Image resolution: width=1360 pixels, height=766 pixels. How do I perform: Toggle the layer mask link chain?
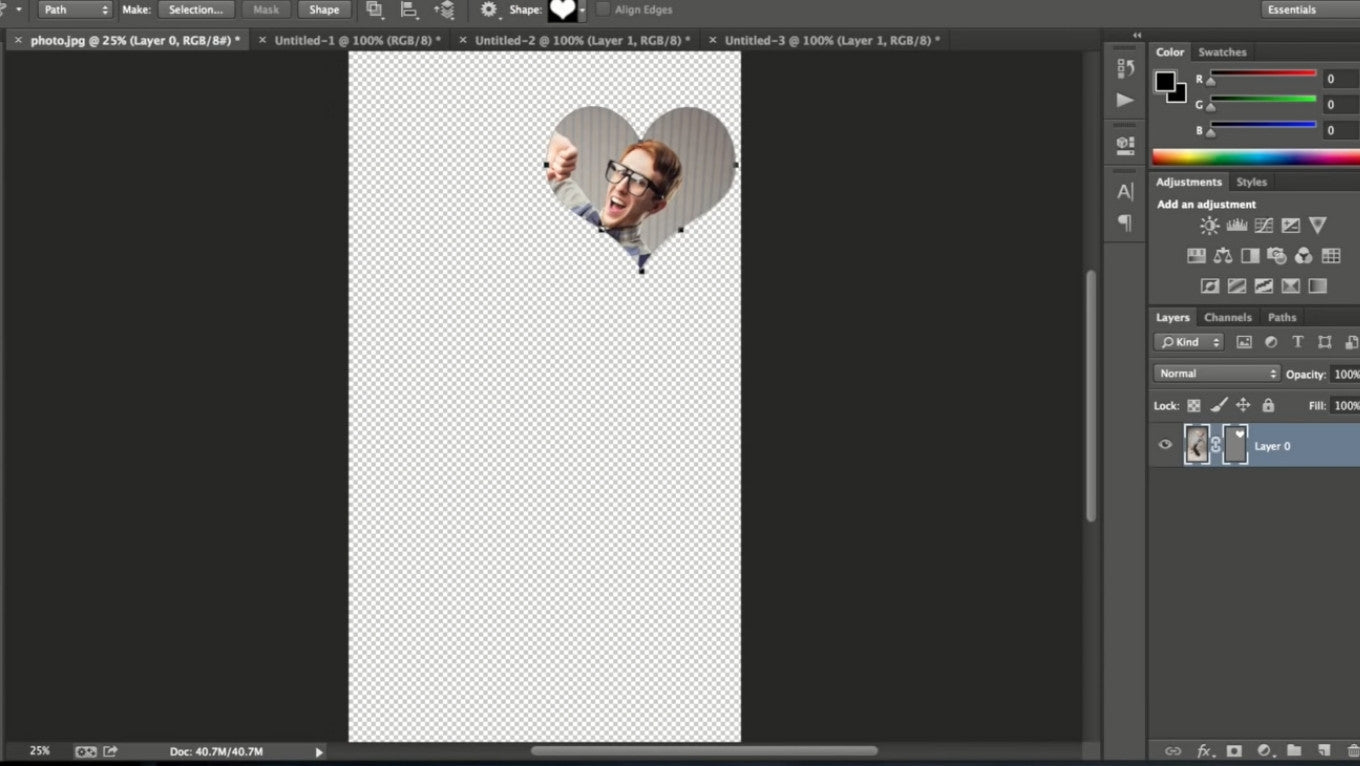(x=1217, y=445)
